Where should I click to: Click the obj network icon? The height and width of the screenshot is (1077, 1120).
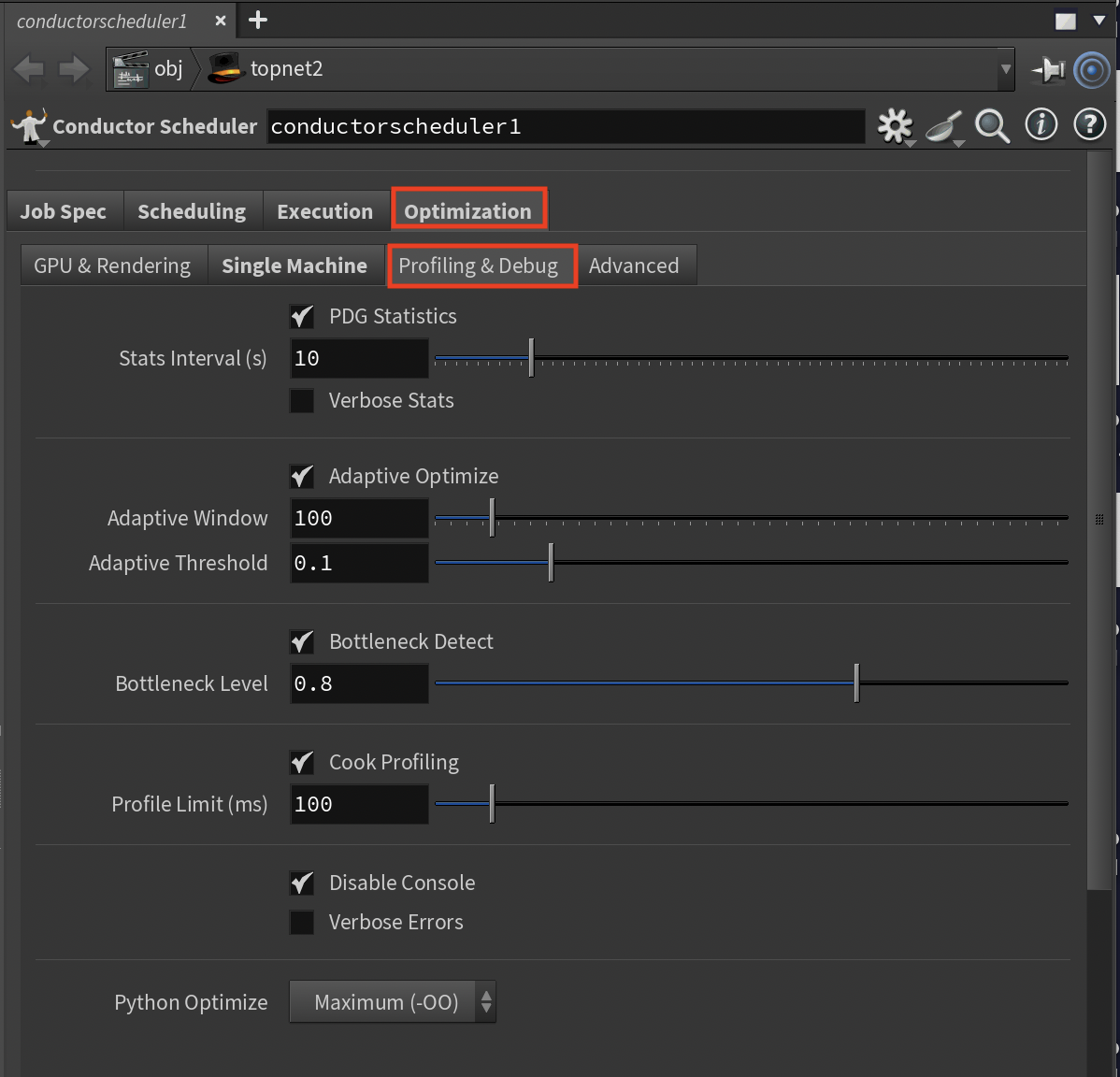point(130,69)
